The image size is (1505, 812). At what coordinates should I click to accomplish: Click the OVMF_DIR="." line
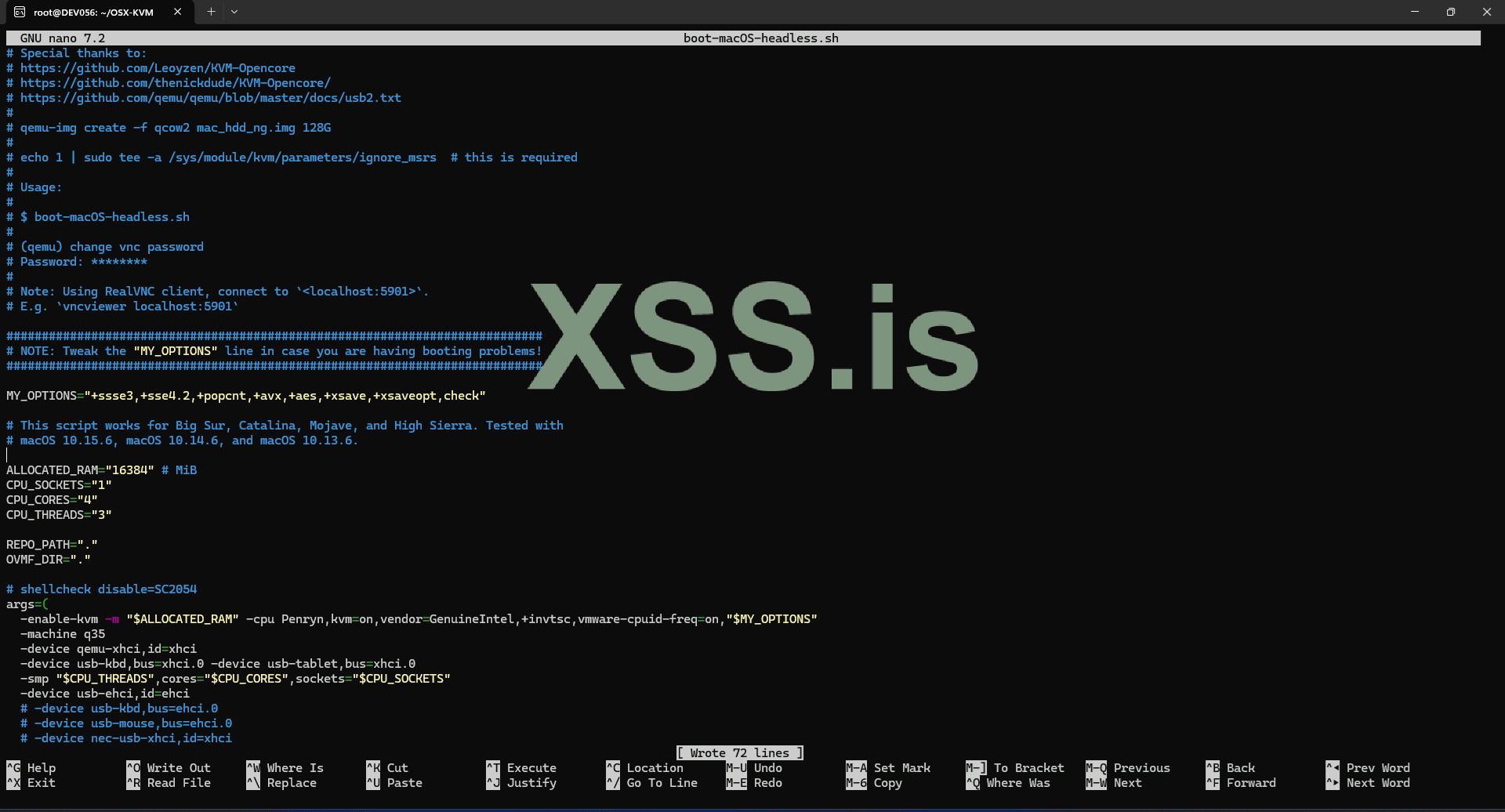pos(49,560)
